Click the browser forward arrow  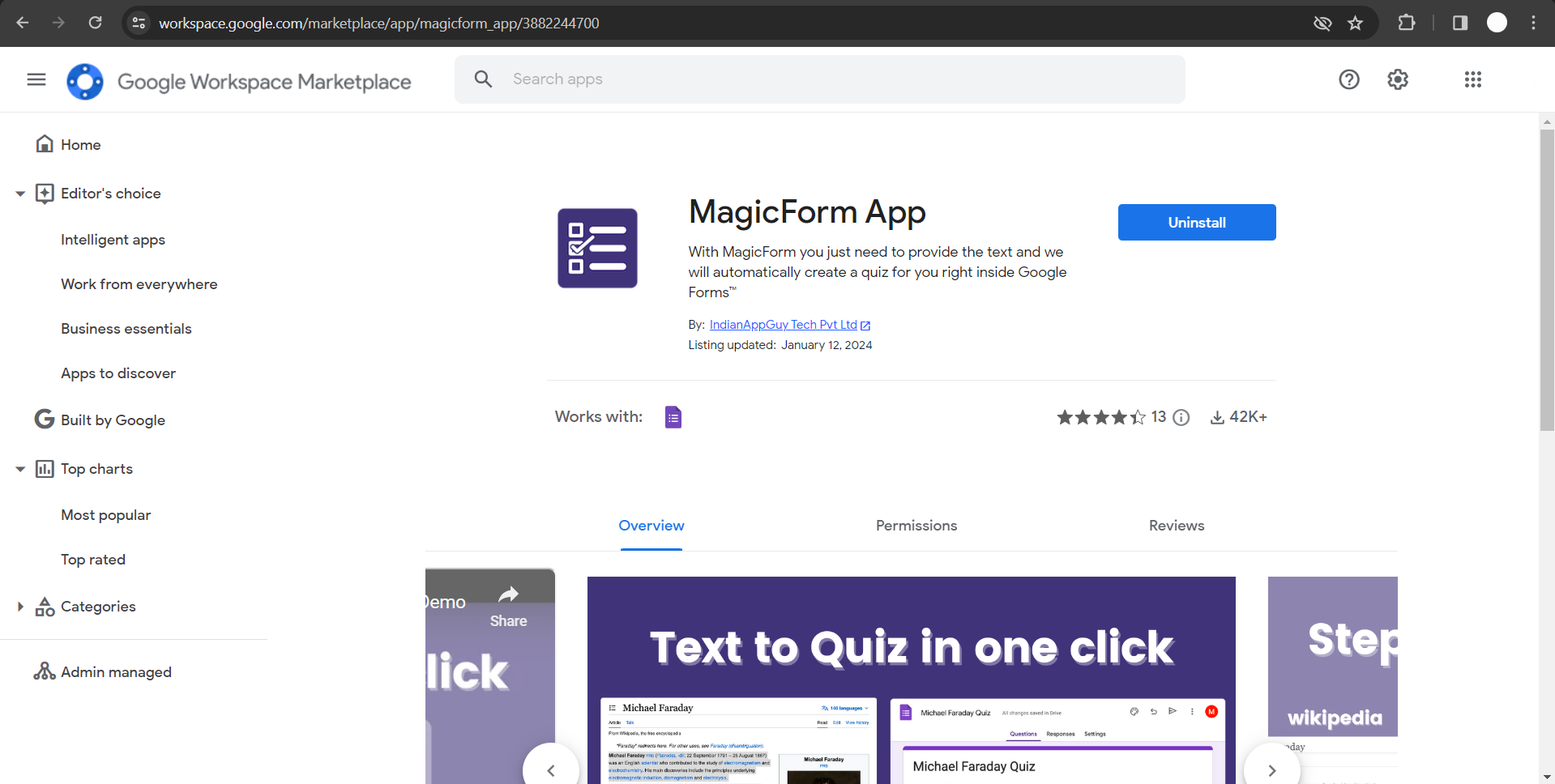tap(58, 23)
